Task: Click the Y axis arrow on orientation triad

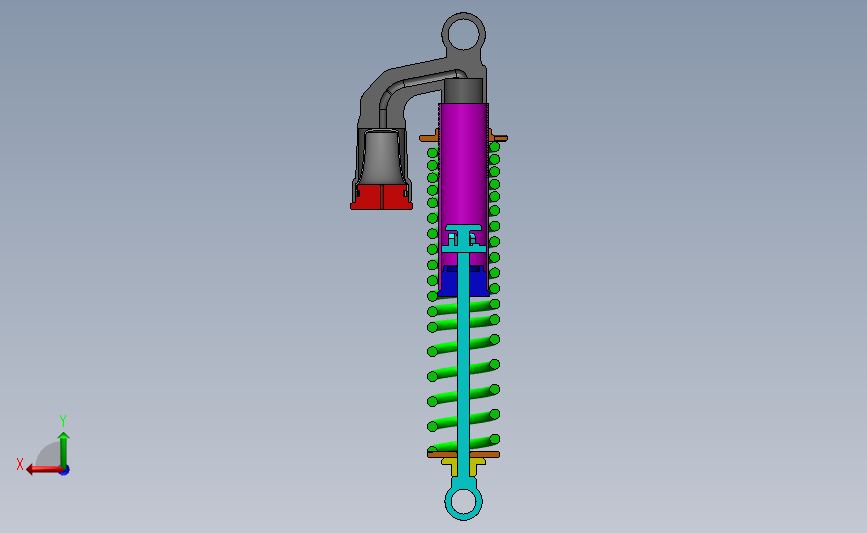Action: (x=64, y=449)
